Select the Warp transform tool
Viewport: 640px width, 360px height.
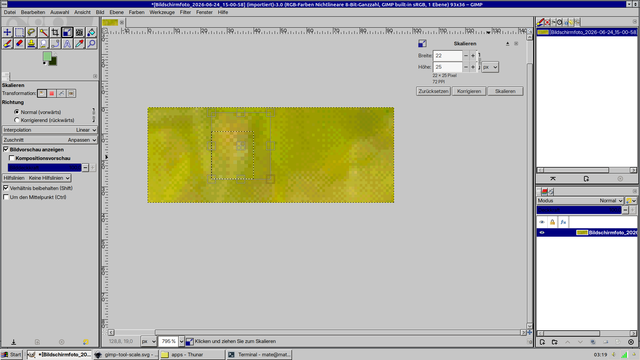(x=79, y=32)
